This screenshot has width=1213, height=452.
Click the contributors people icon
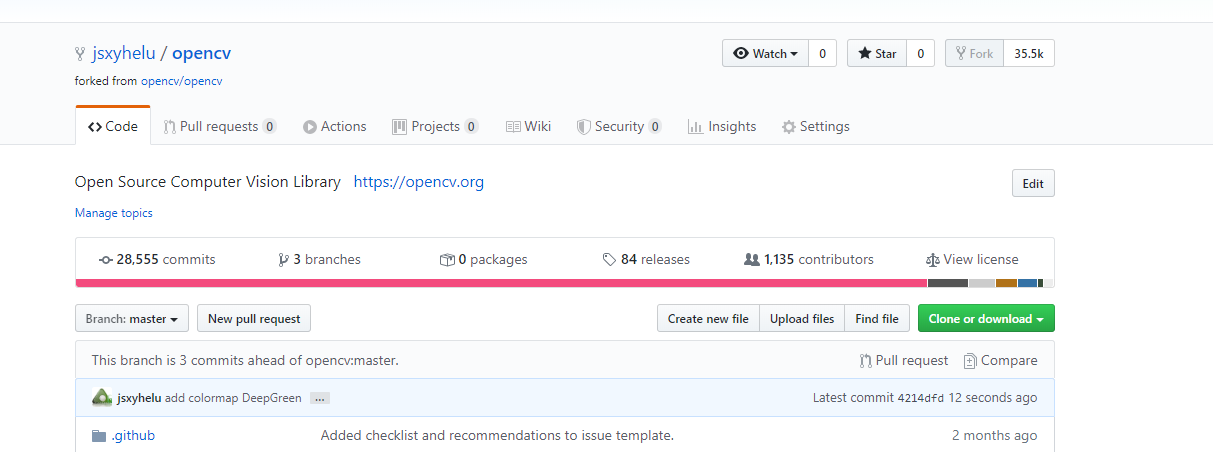coord(752,260)
